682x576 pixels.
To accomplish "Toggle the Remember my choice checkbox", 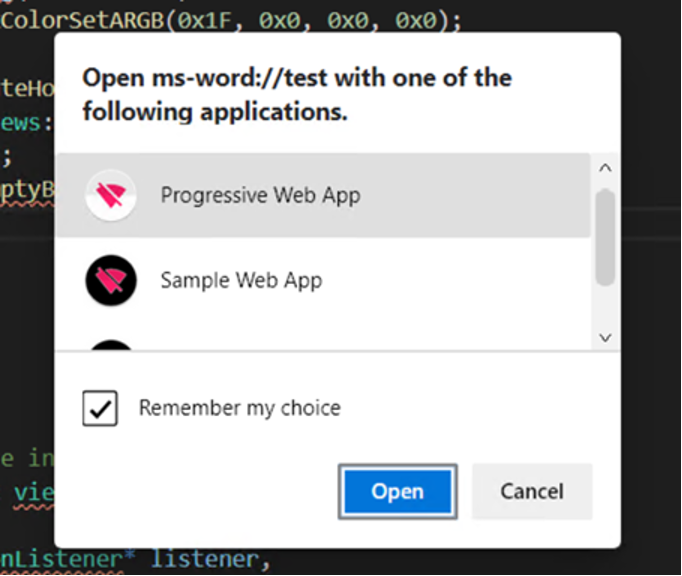I will 100,408.
